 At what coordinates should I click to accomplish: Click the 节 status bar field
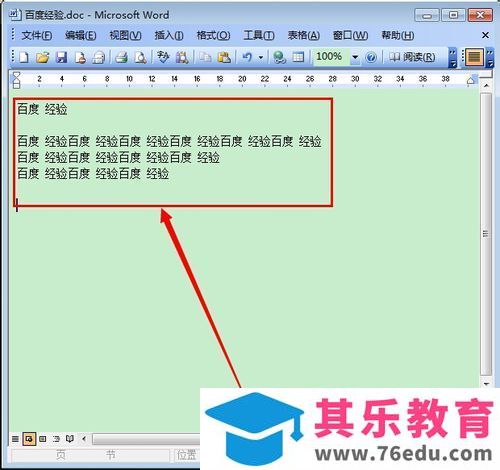click(x=111, y=455)
